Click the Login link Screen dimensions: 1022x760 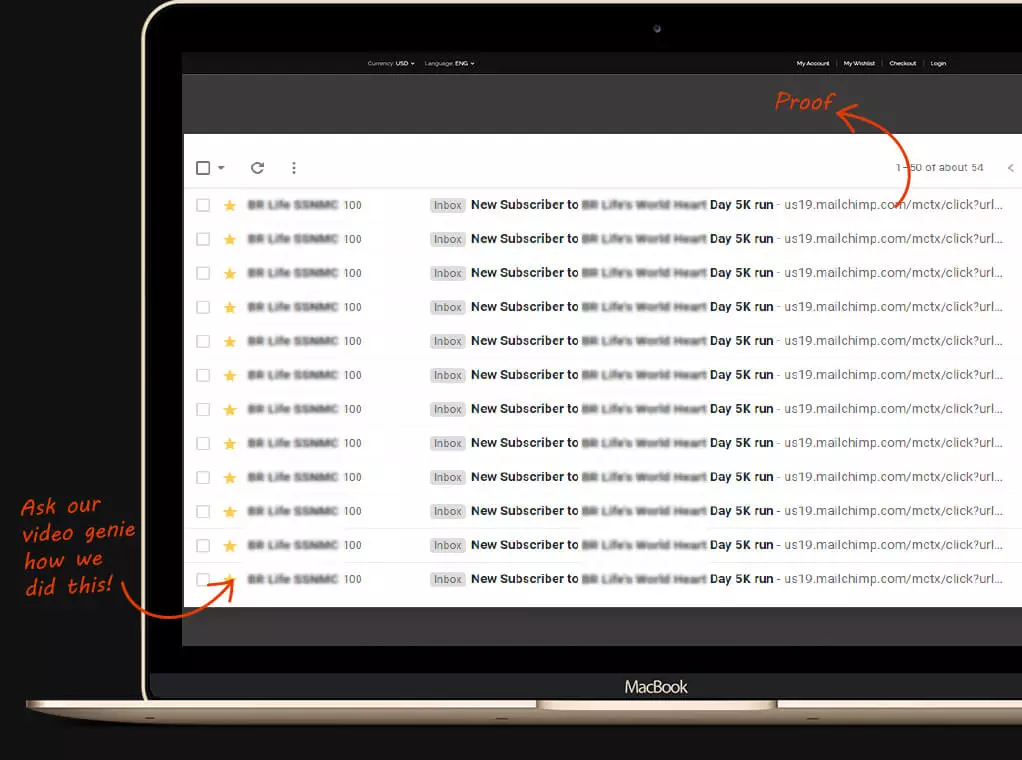(x=938, y=64)
